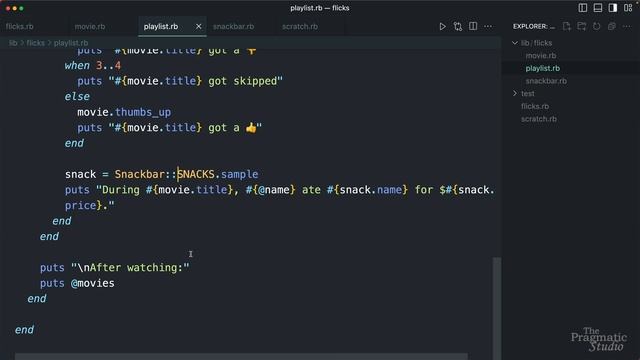Open editor More Actions ellipsis

tap(488, 27)
